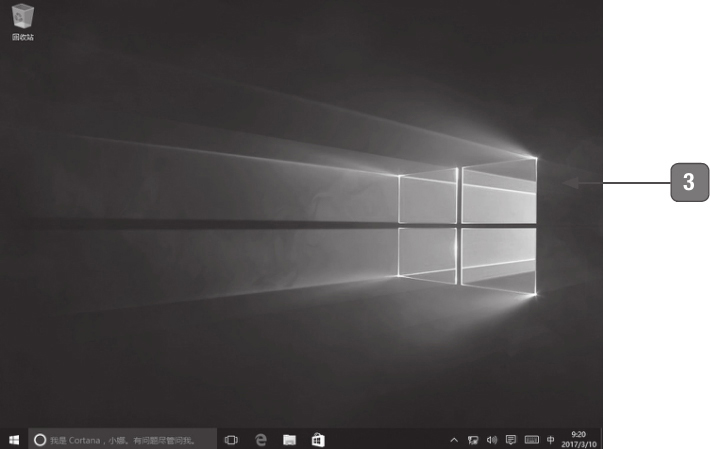Open the touch keyboard icon
Screen dimensions: 710x449
(x=532, y=439)
